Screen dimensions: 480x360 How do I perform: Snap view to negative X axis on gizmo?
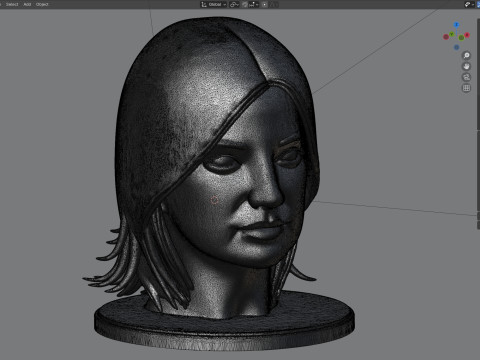446,37
